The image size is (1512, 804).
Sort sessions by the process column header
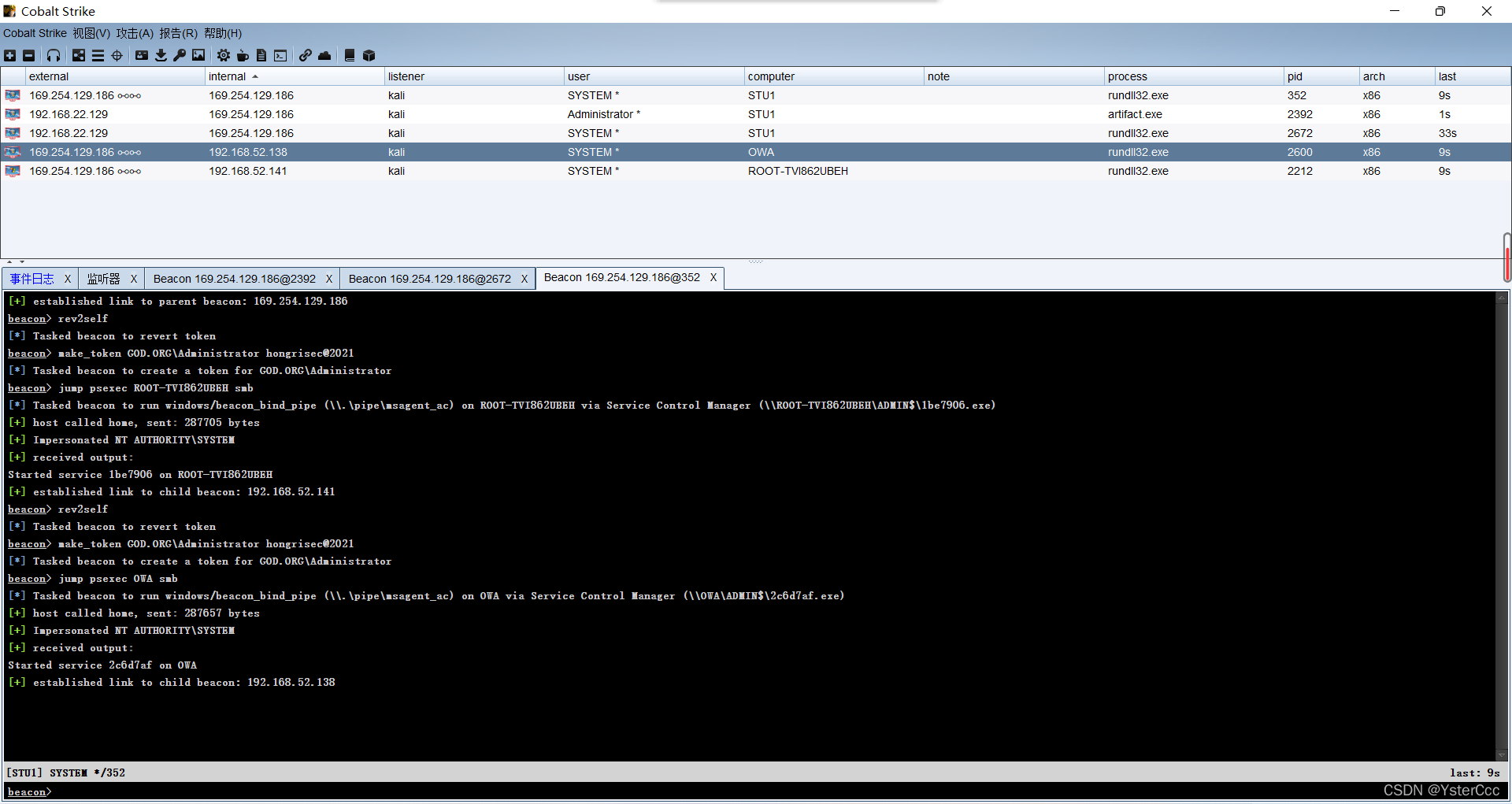(x=1194, y=76)
